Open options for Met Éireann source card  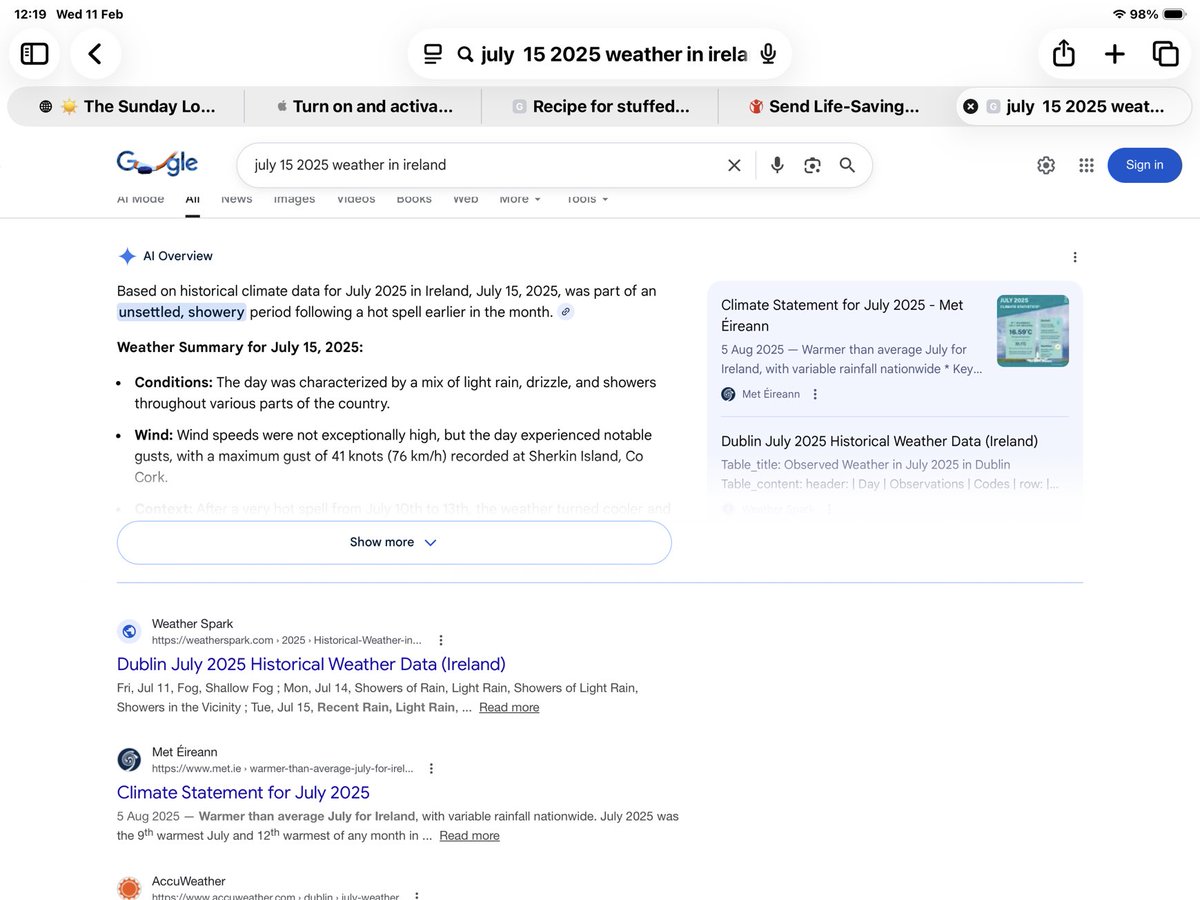[815, 394]
